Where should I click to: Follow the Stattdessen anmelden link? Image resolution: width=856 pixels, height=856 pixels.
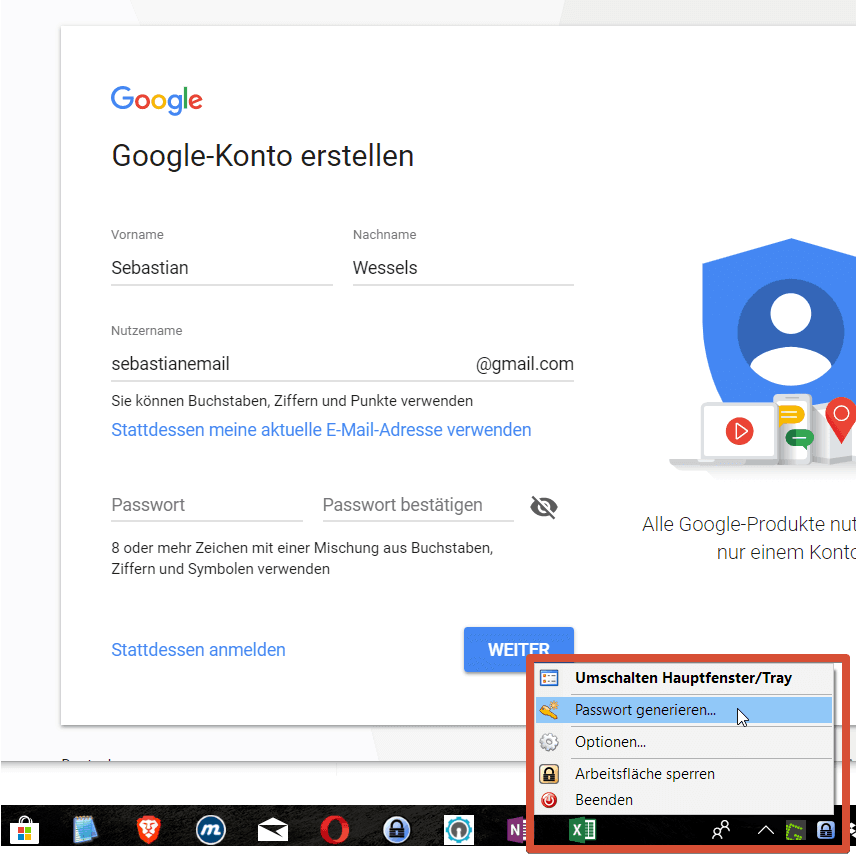coord(198,650)
